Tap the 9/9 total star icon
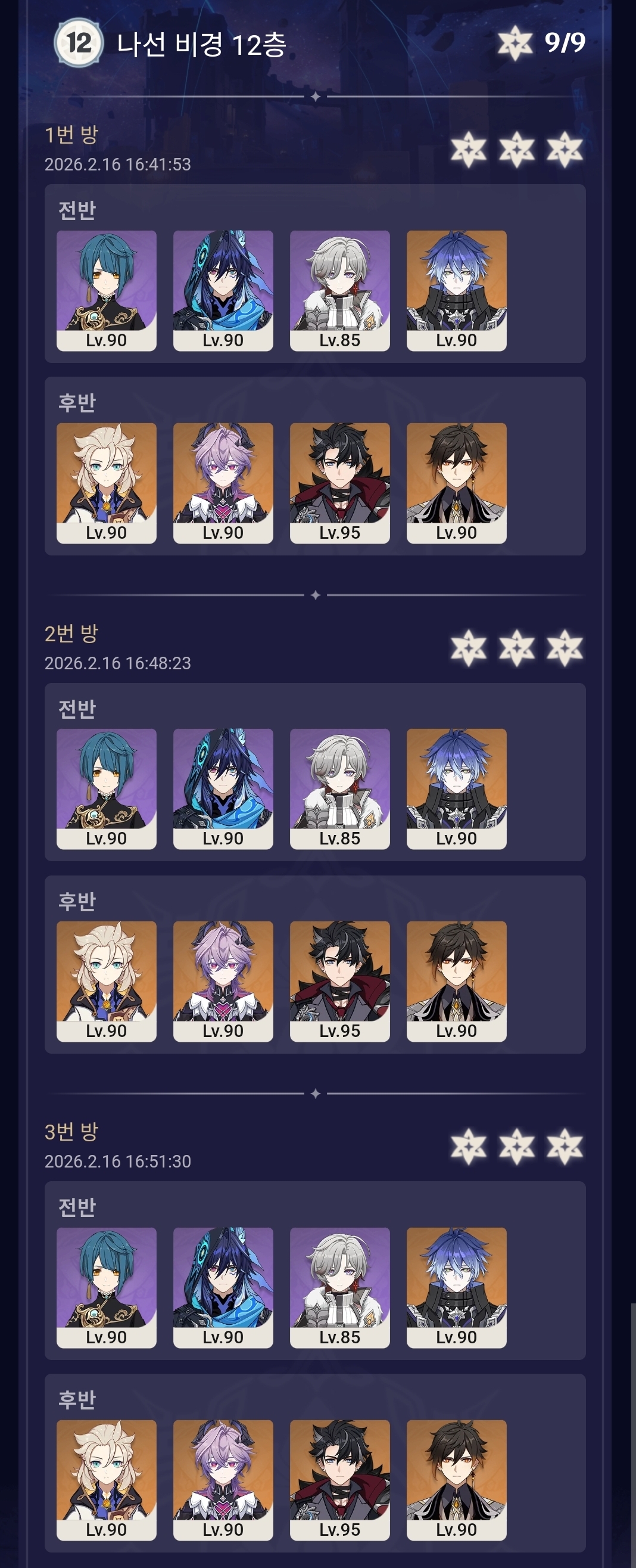The image size is (636, 1568). [515, 44]
